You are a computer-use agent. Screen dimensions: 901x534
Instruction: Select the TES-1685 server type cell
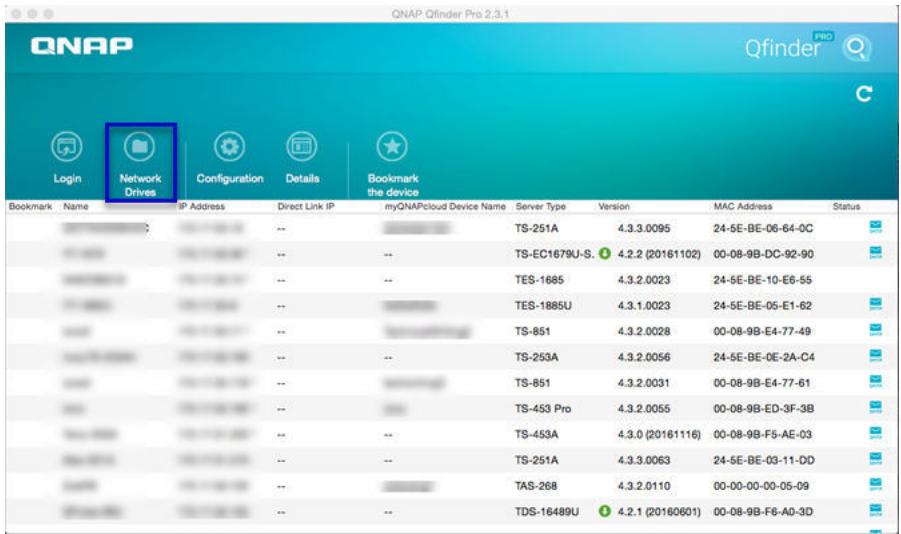539,280
